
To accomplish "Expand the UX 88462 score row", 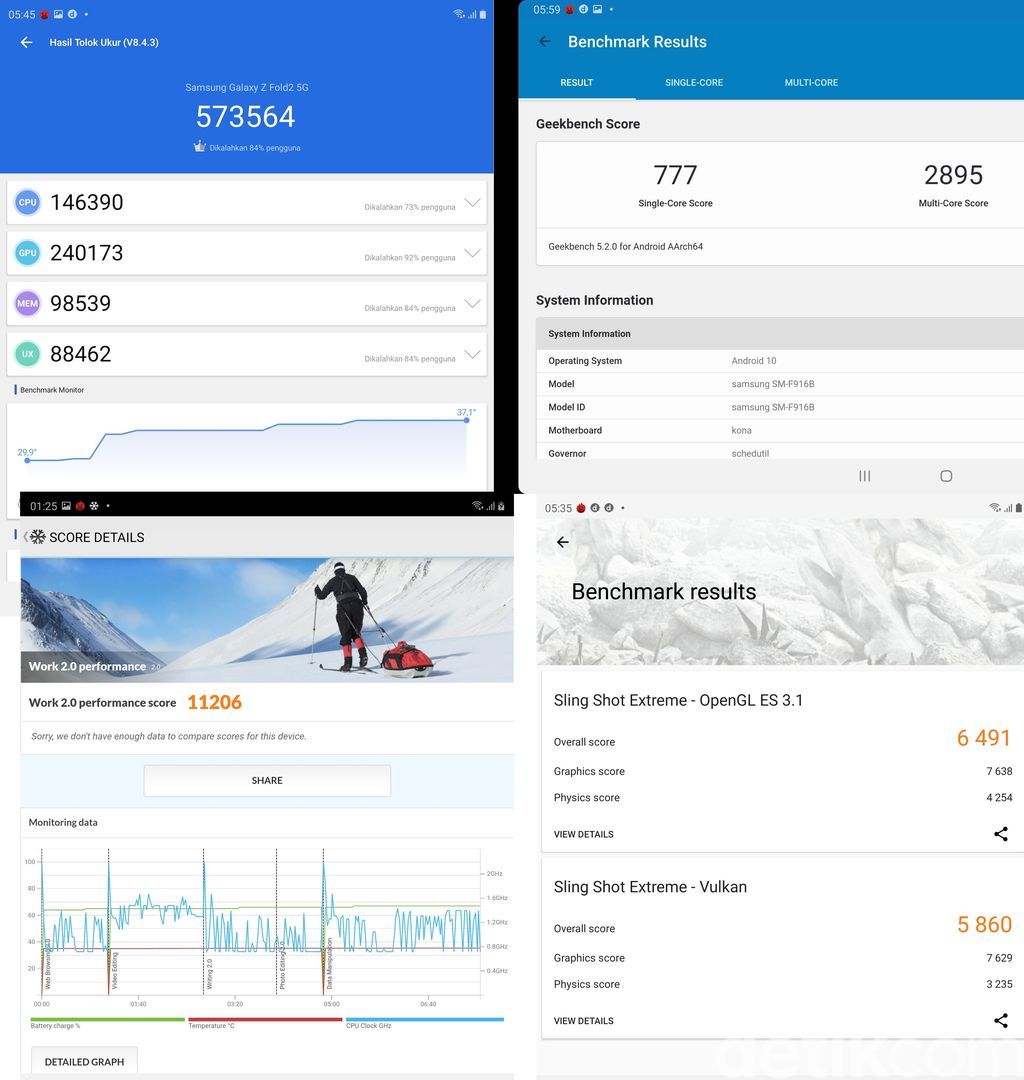I will pos(247,354).
